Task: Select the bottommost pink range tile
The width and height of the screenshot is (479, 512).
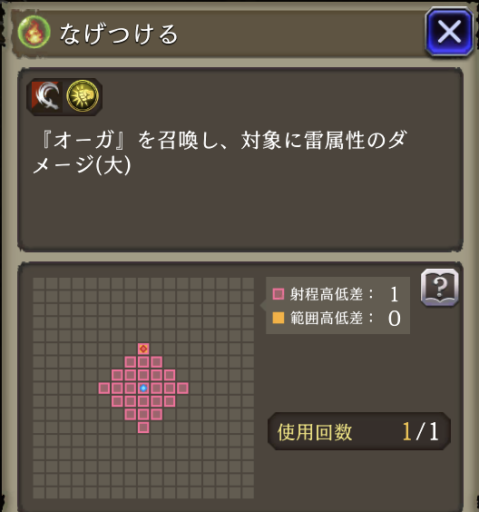Action: coord(143,427)
